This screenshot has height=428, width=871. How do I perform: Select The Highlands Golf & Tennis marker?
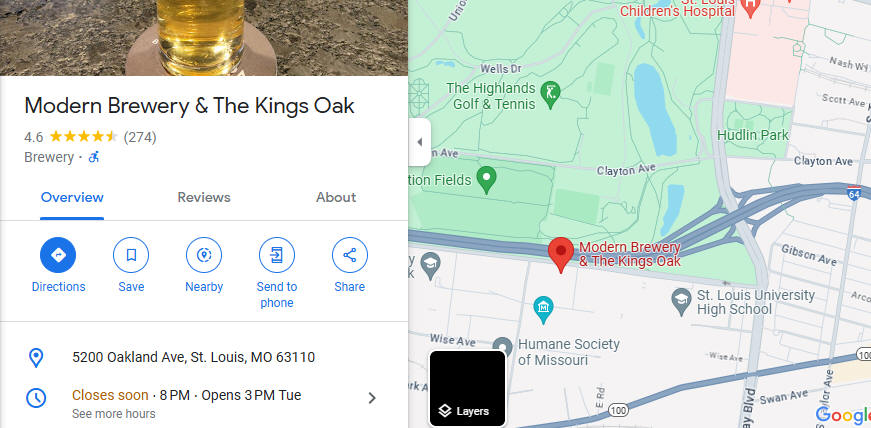tap(550, 96)
